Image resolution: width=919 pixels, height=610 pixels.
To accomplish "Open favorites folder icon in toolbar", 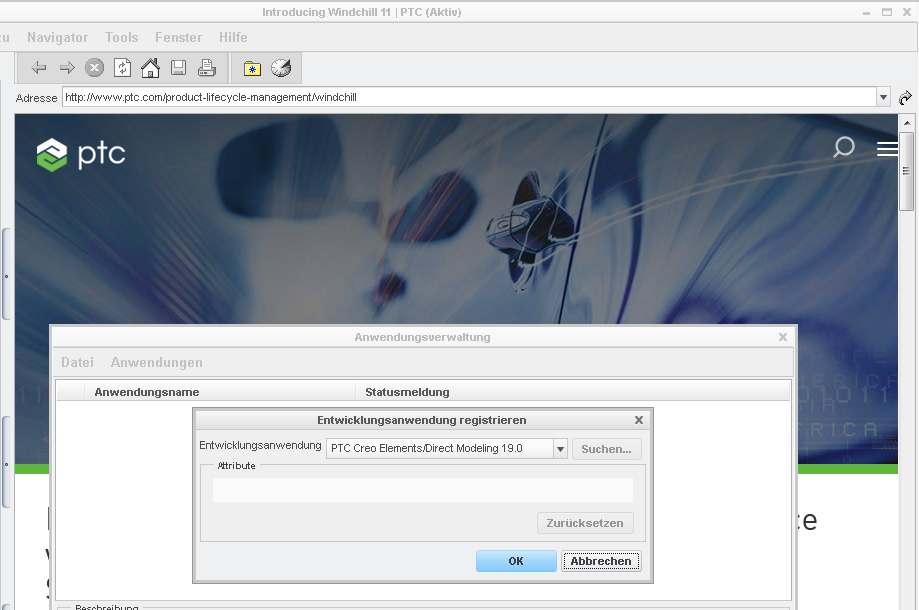I will tap(253, 69).
